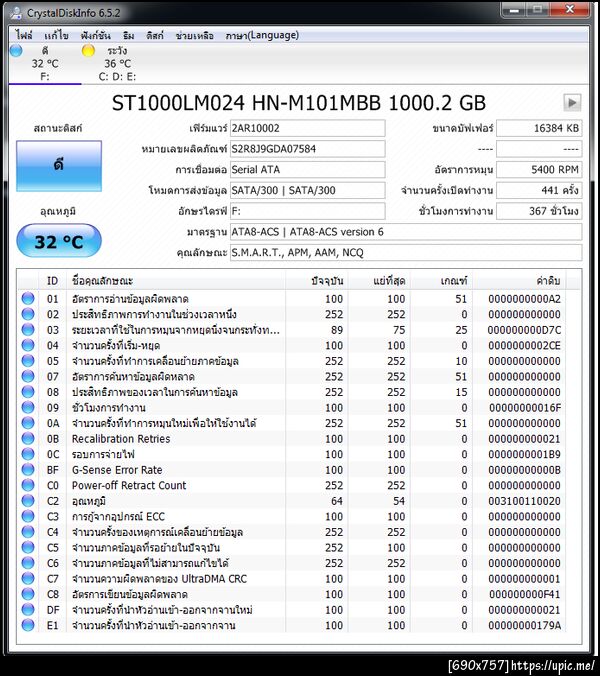Click the blue status icon for drive F:

pos(16,50)
